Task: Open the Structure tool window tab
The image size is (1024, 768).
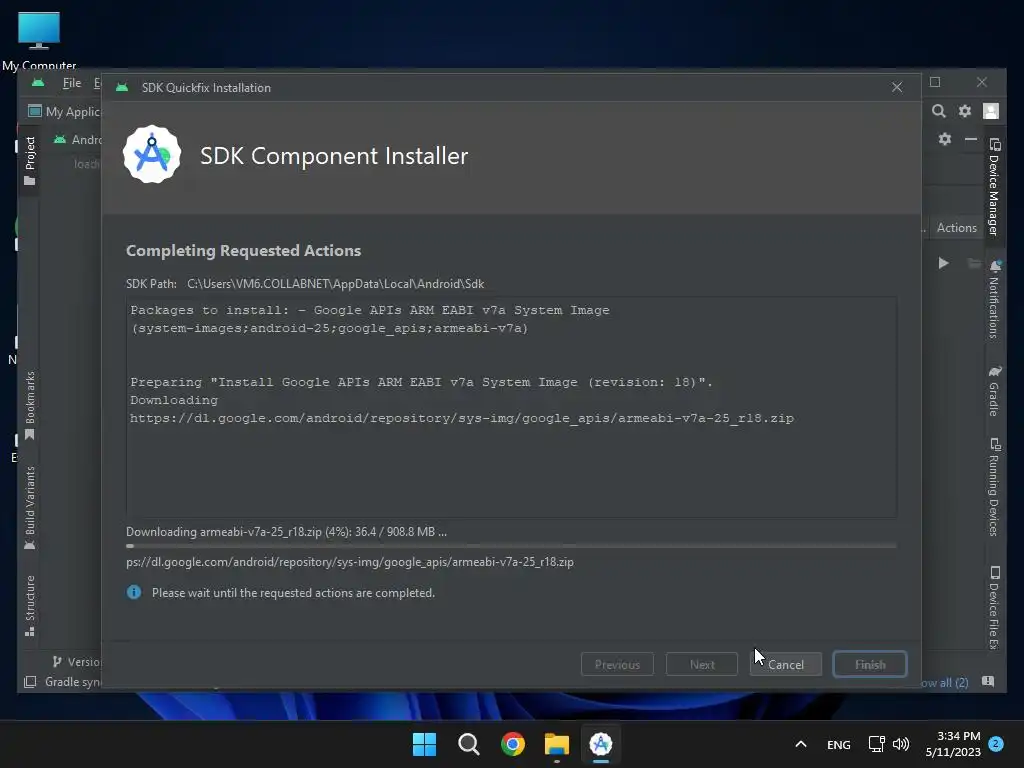Action: click(29, 605)
